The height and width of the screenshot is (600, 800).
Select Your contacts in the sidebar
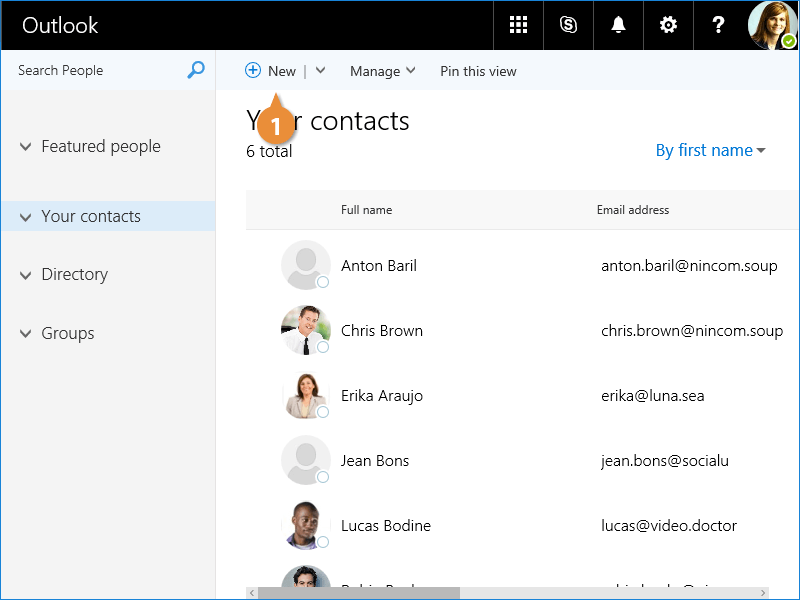[x=91, y=216]
